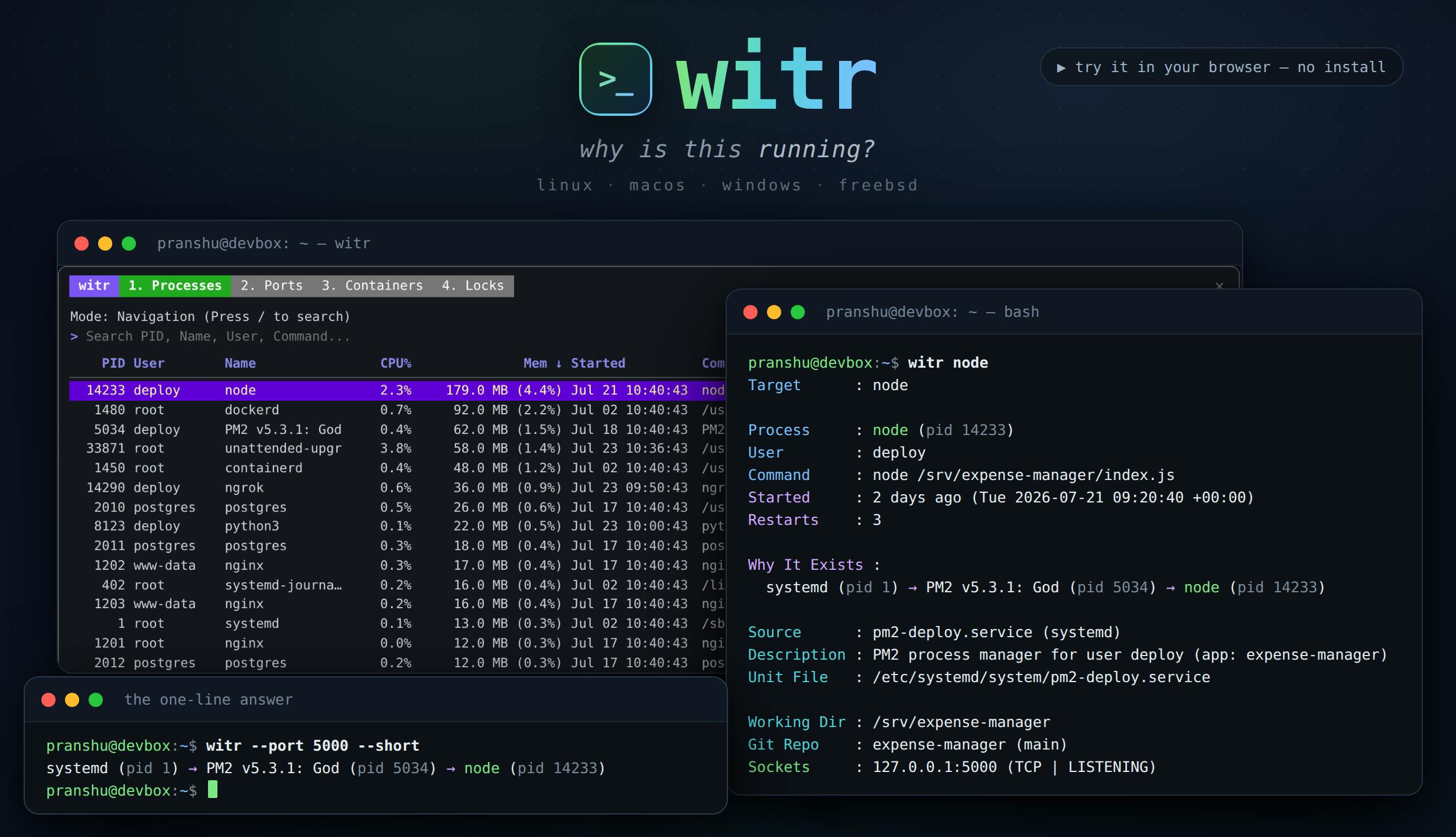Click the try it in your browser button
The height and width of the screenshot is (837, 1456).
point(1221,67)
